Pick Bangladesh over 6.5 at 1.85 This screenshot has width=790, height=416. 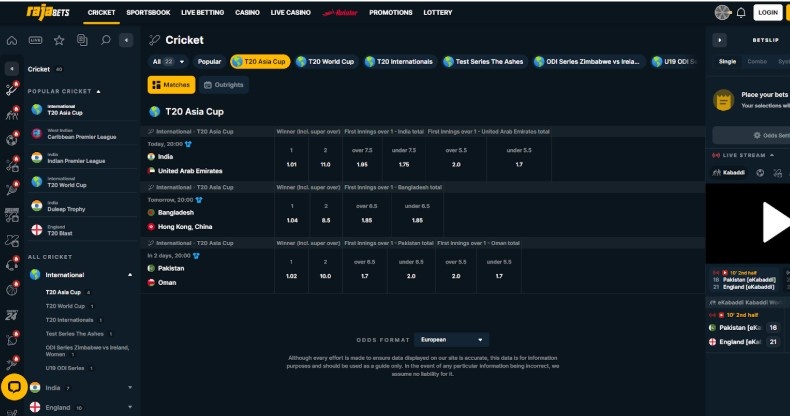click(367, 214)
